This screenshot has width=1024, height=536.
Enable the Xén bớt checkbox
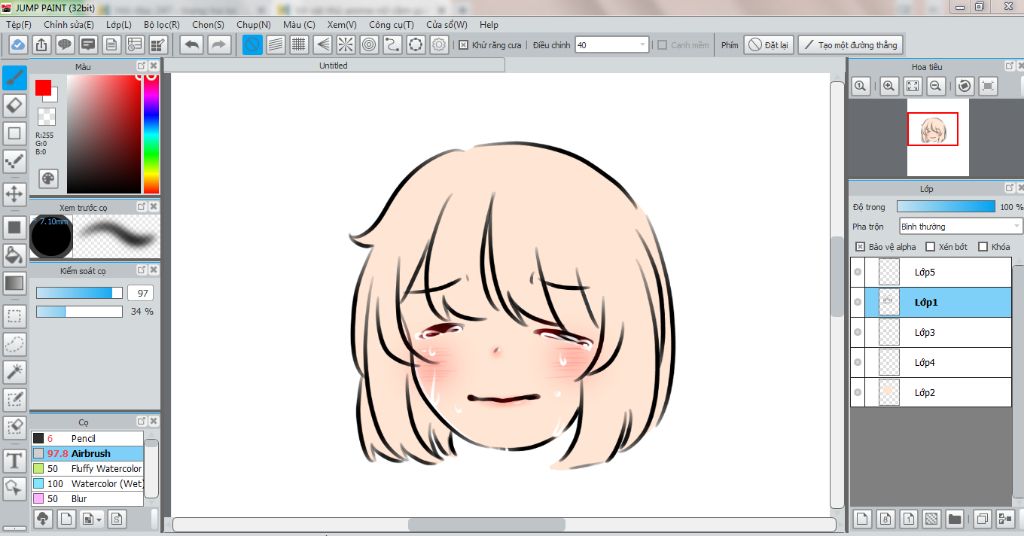click(x=931, y=247)
